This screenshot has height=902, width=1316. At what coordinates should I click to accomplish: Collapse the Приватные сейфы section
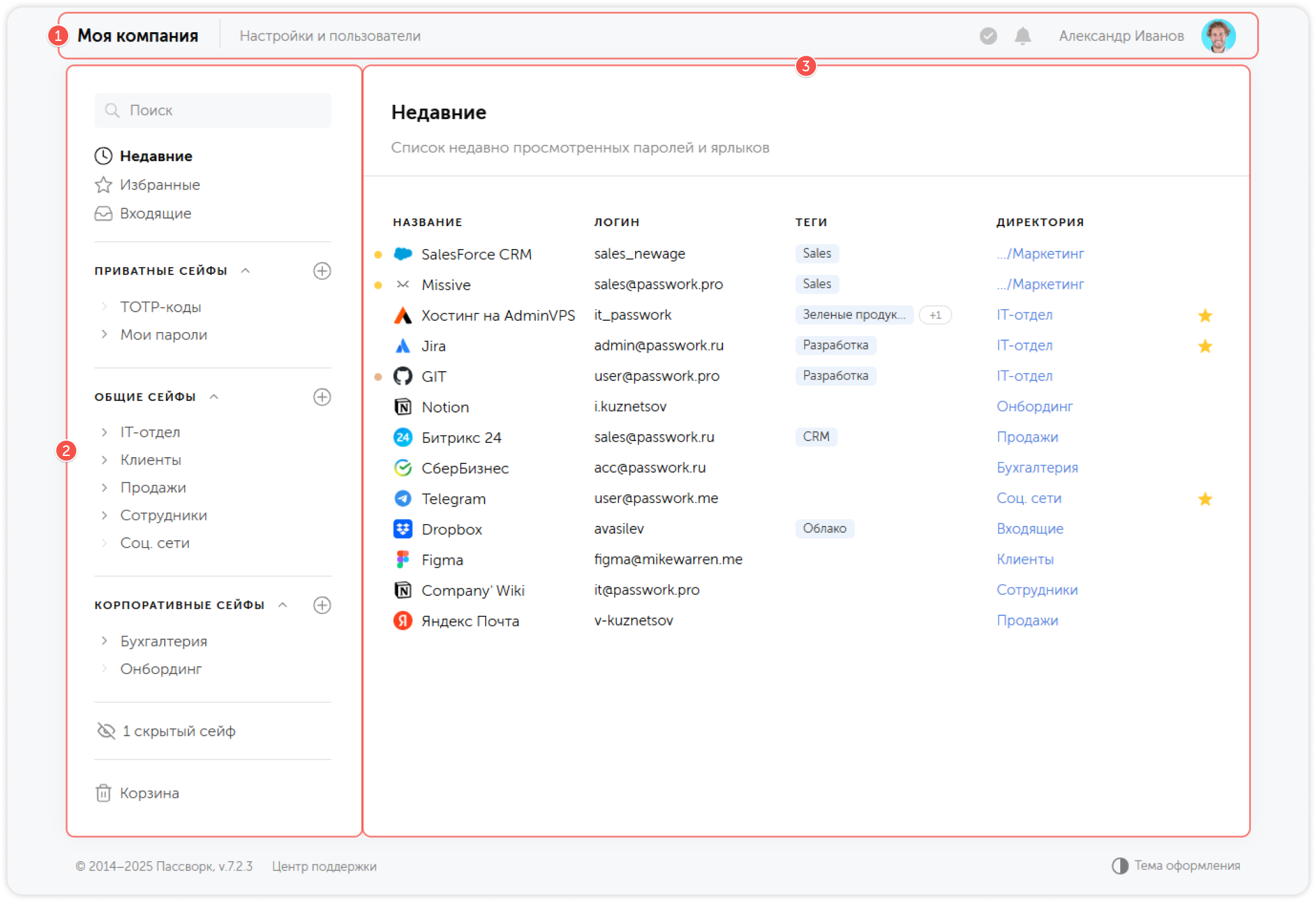point(245,271)
